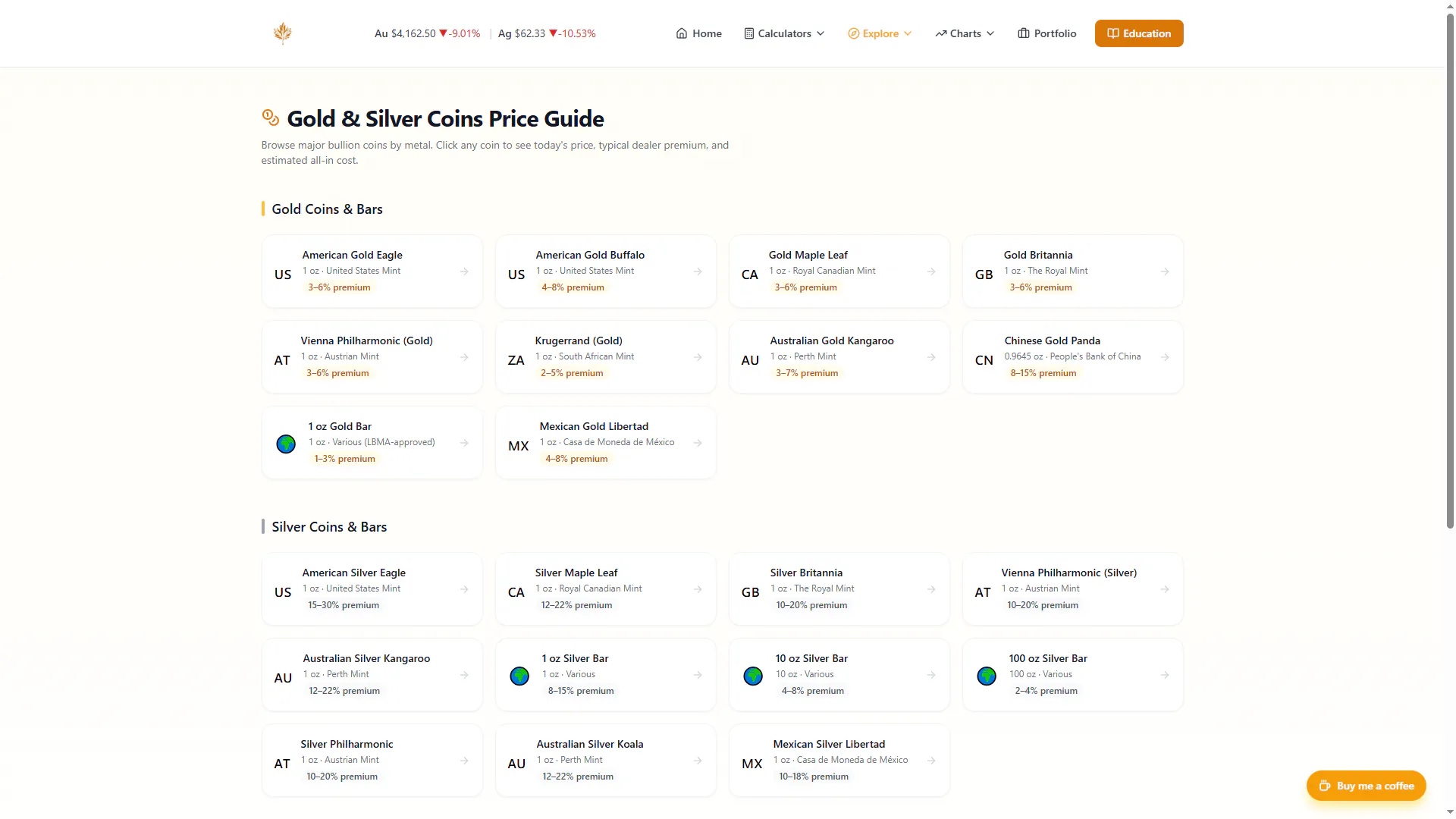Click the Calculators calculator icon
Viewport: 1456px width, 819px height.
[749, 33]
